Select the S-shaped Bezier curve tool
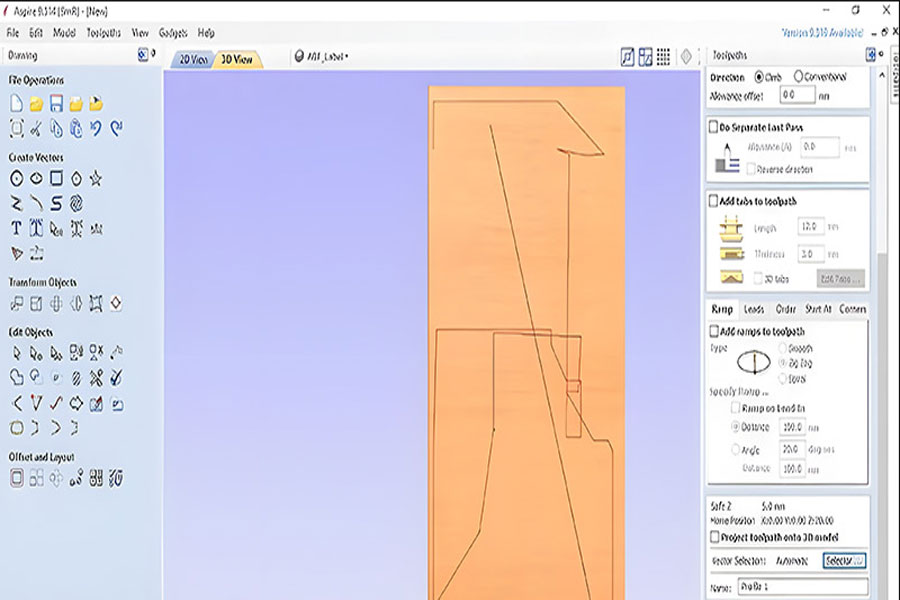 56,203
